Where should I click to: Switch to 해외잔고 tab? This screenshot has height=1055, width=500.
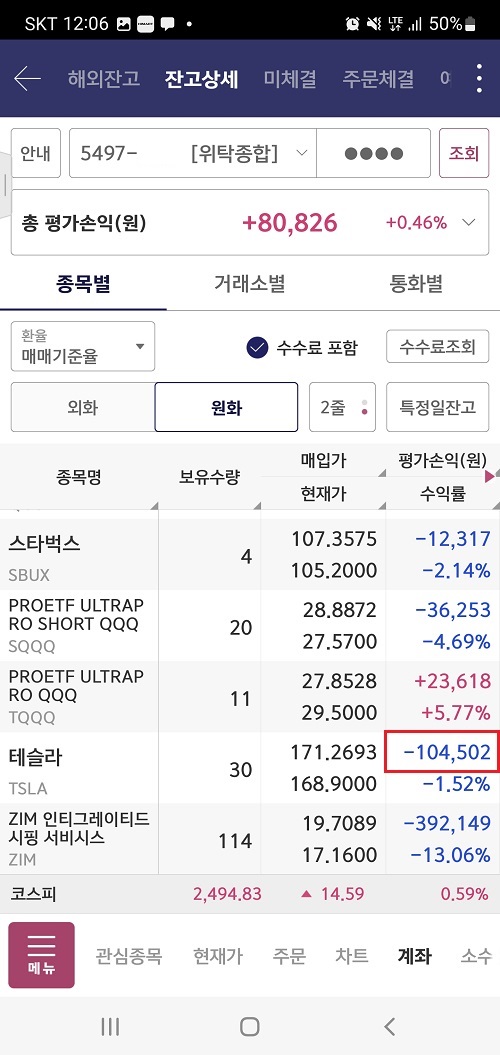tap(104, 79)
